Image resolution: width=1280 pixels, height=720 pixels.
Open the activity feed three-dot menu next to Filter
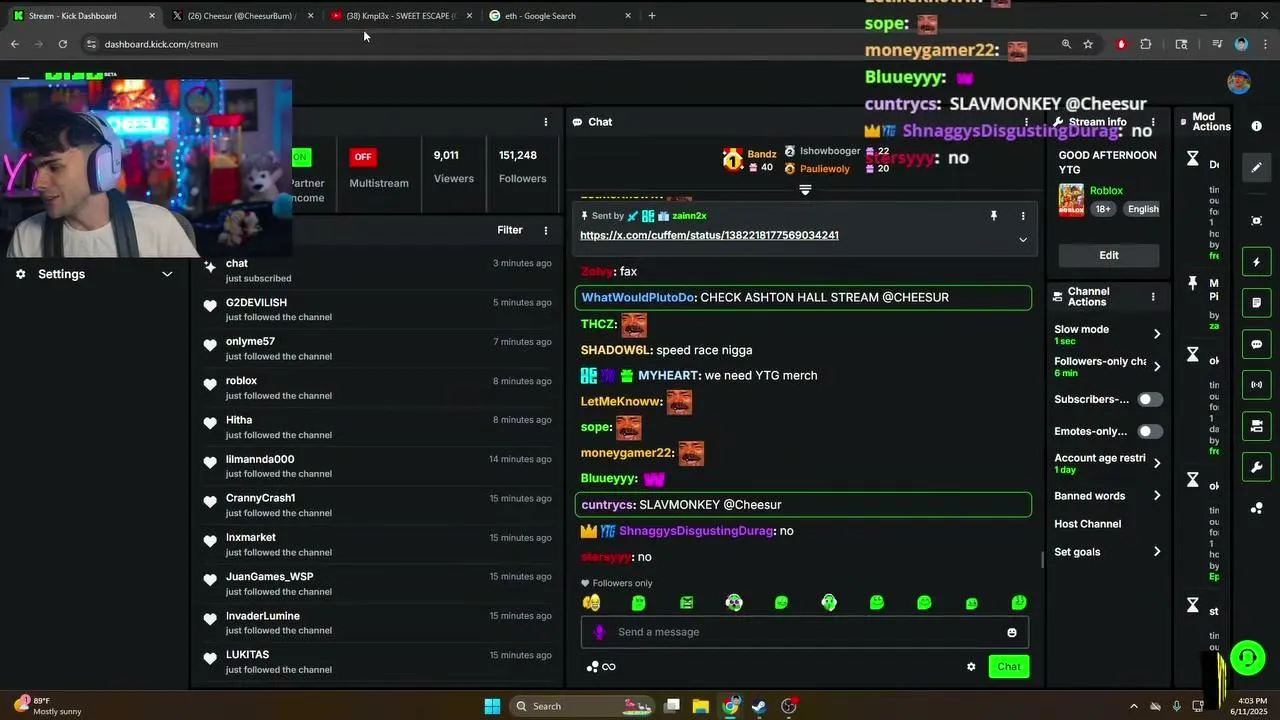(545, 230)
